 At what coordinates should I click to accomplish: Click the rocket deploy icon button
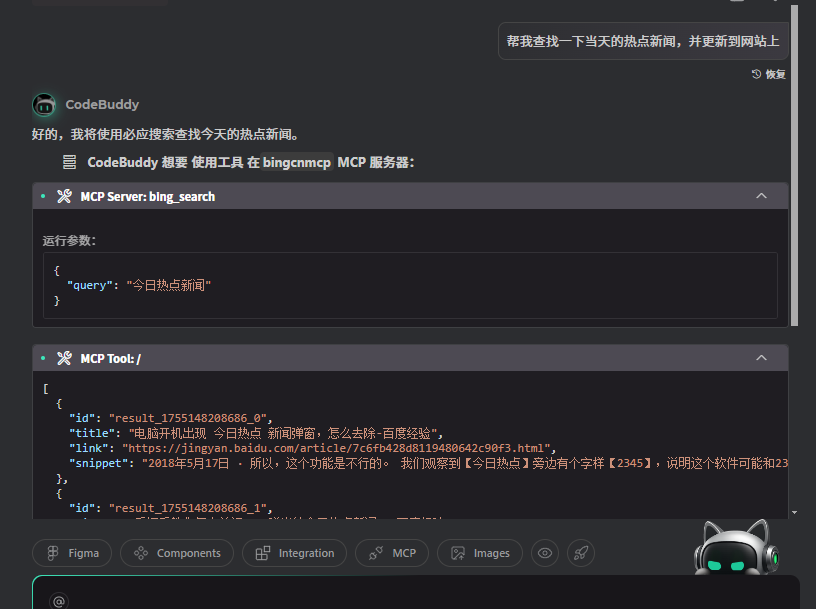point(581,553)
